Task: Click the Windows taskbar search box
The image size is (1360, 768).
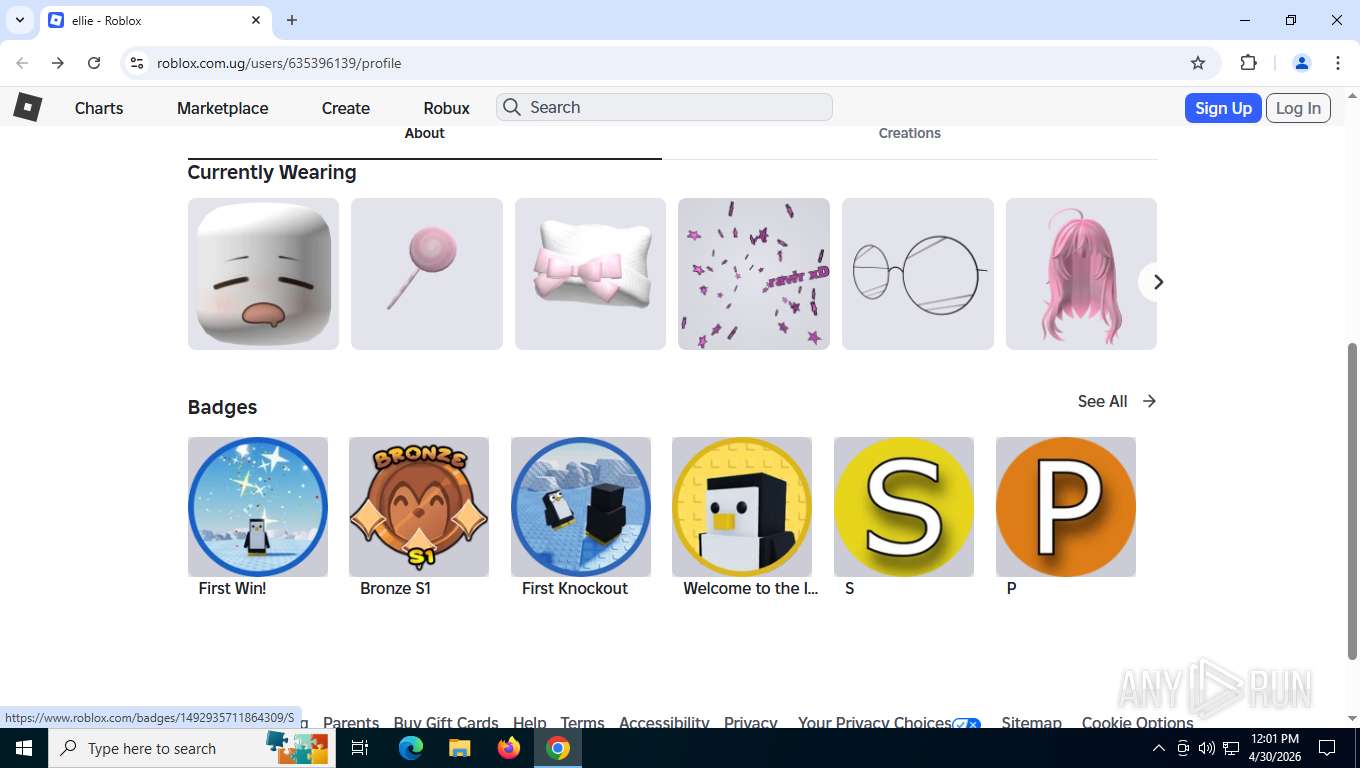Action: pos(191,748)
